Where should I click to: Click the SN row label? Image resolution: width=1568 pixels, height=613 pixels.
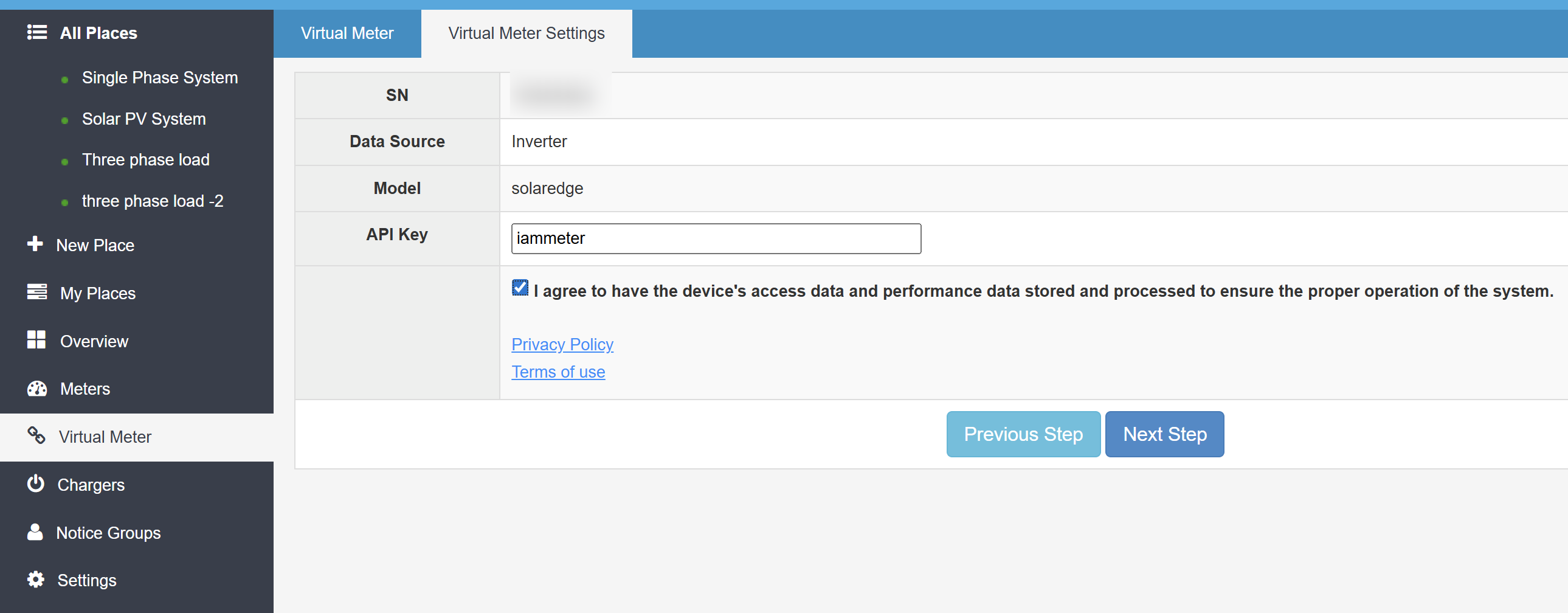(397, 95)
